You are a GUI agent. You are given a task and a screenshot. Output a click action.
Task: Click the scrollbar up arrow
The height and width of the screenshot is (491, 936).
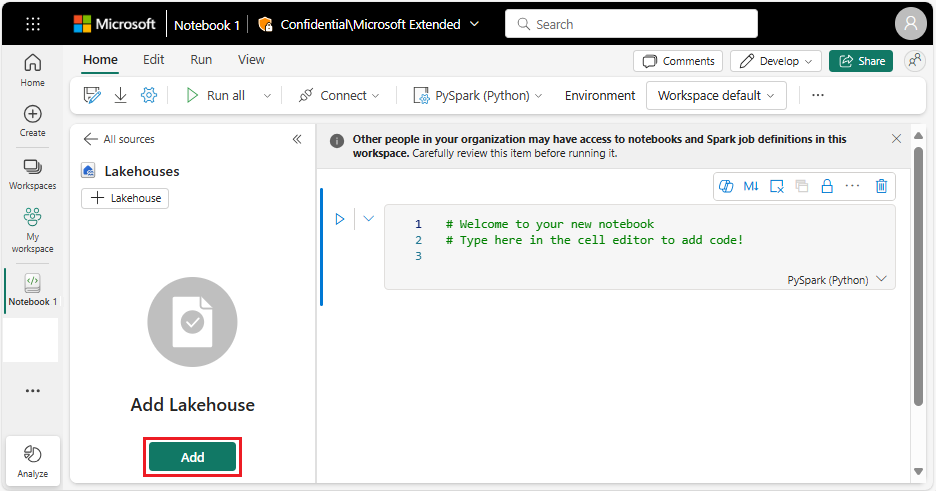[x=919, y=136]
